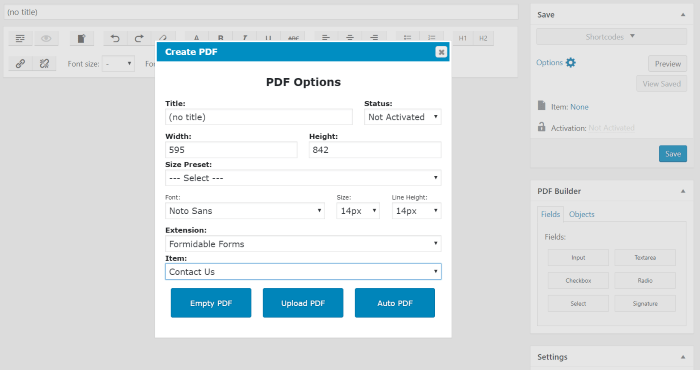700x370 pixels.
Task: Collapse the PDF Builder panel
Action: (x=683, y=191)
